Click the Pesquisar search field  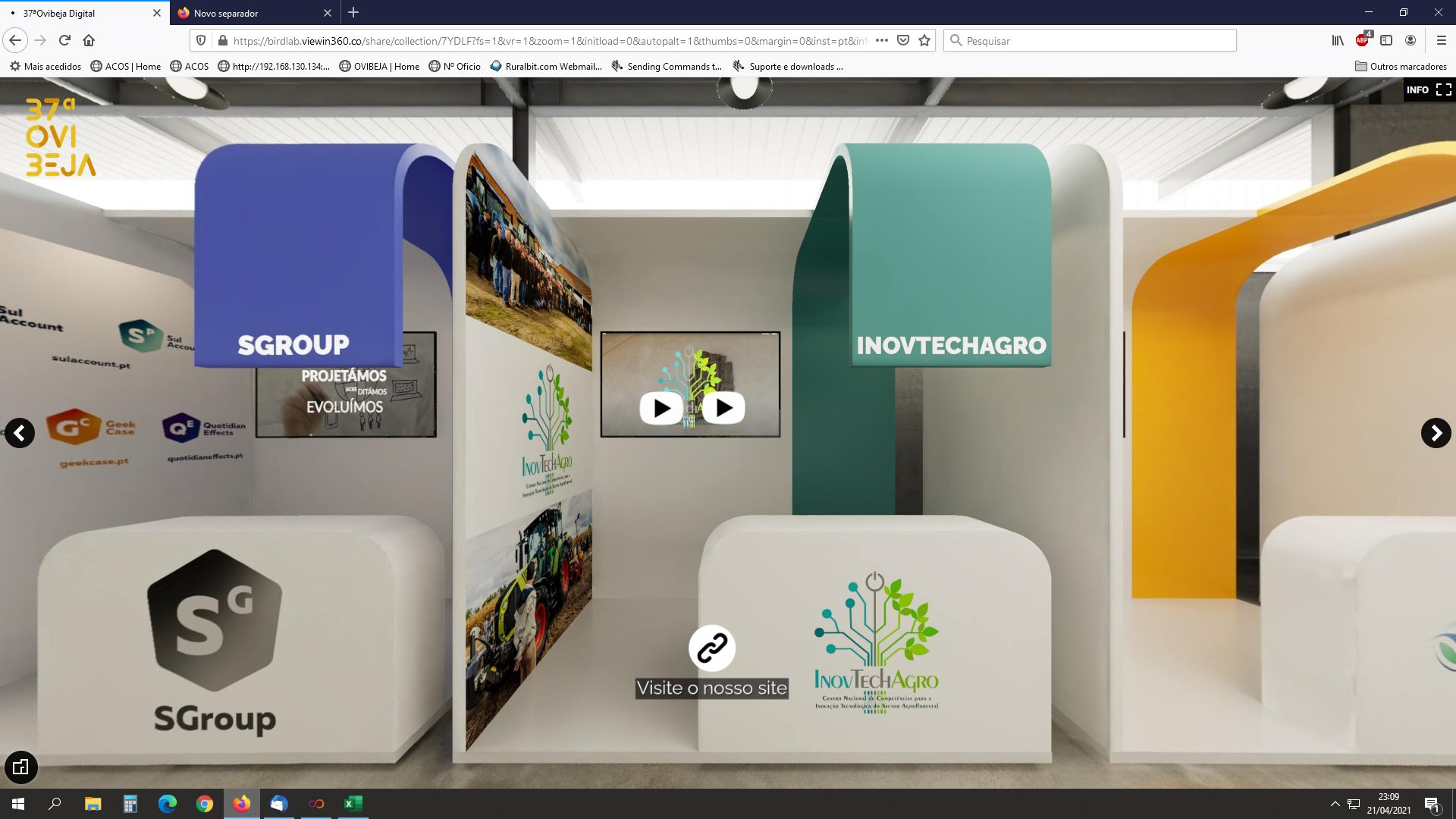[x=1090, y=41]
